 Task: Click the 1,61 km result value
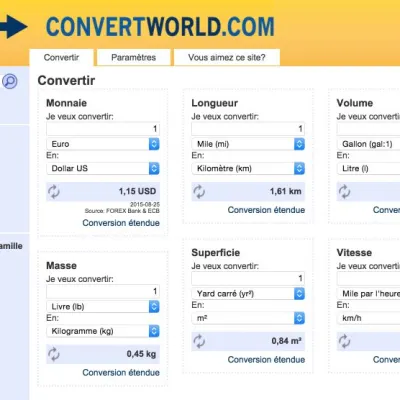tap(286, 191)
